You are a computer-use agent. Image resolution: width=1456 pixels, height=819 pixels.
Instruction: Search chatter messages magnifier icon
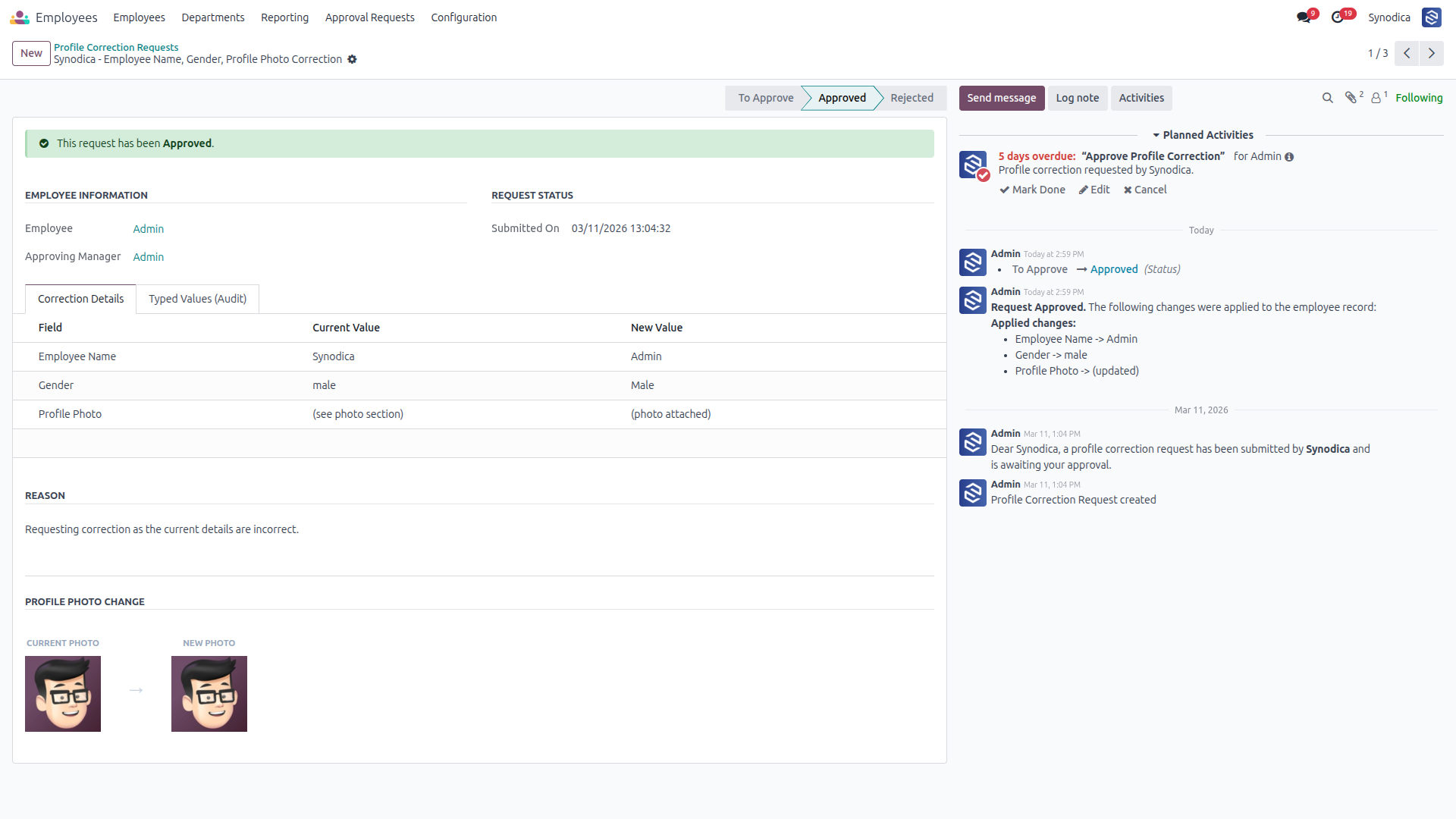[x=1327, y=98]
